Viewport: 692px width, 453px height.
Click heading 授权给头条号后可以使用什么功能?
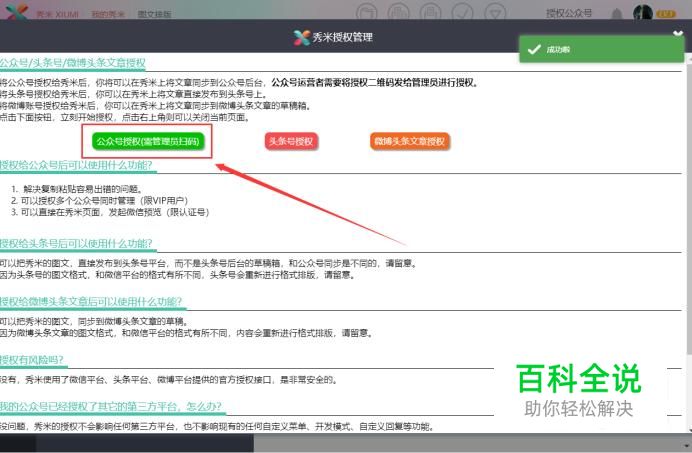(76, 243)
